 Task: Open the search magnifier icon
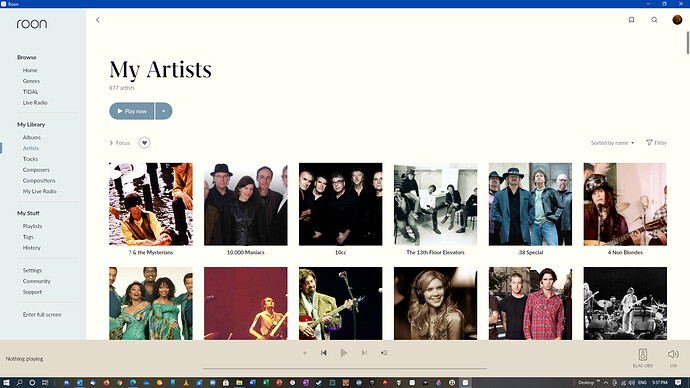[654, 20]
